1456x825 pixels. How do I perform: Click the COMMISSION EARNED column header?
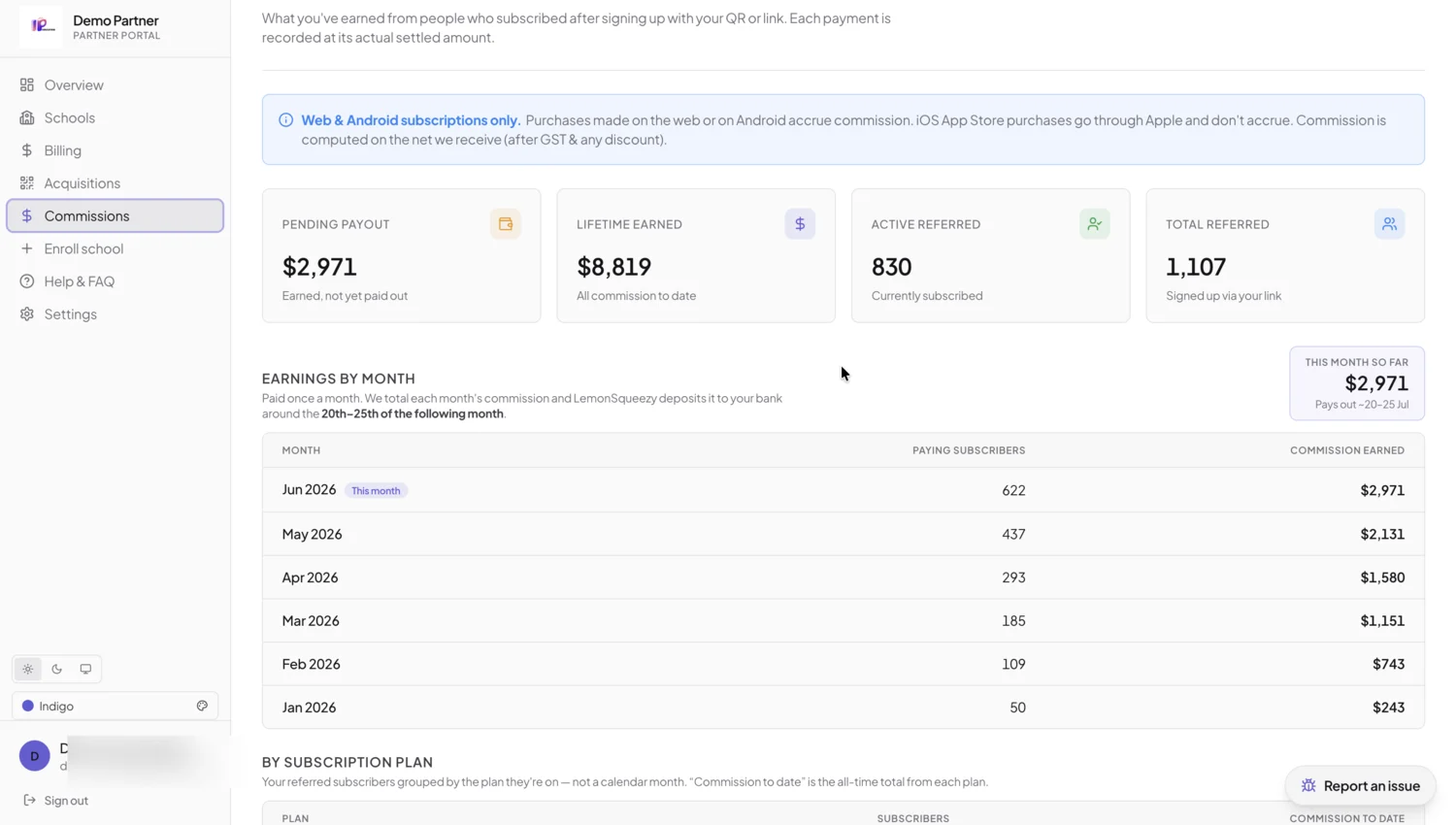tap(1346, 450)
